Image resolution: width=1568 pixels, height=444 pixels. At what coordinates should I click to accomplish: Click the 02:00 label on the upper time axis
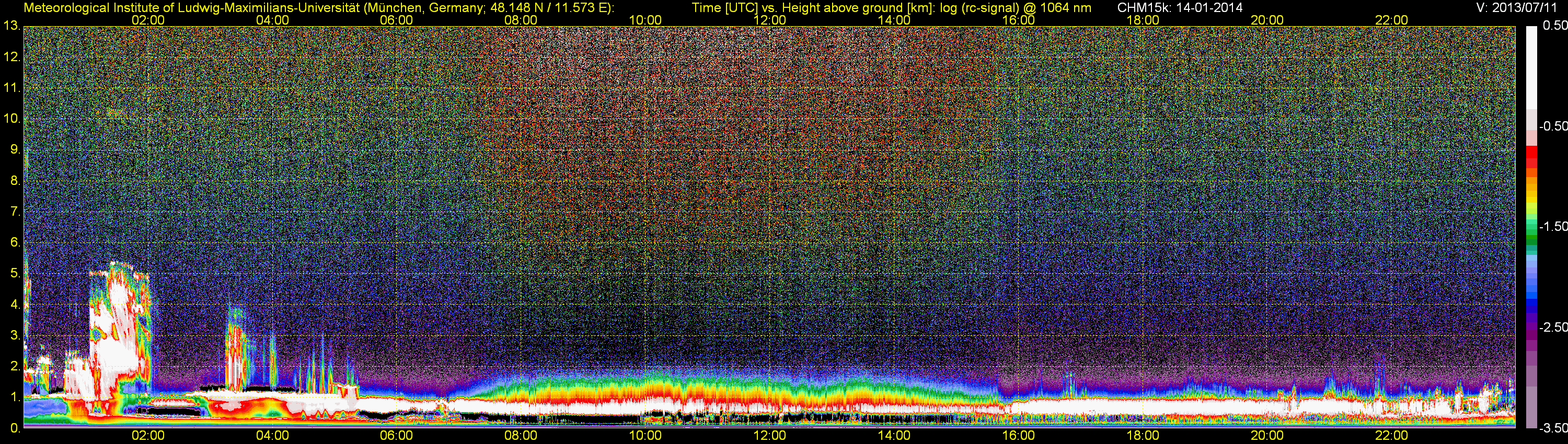pyautogui.click(x=148, y=20)
